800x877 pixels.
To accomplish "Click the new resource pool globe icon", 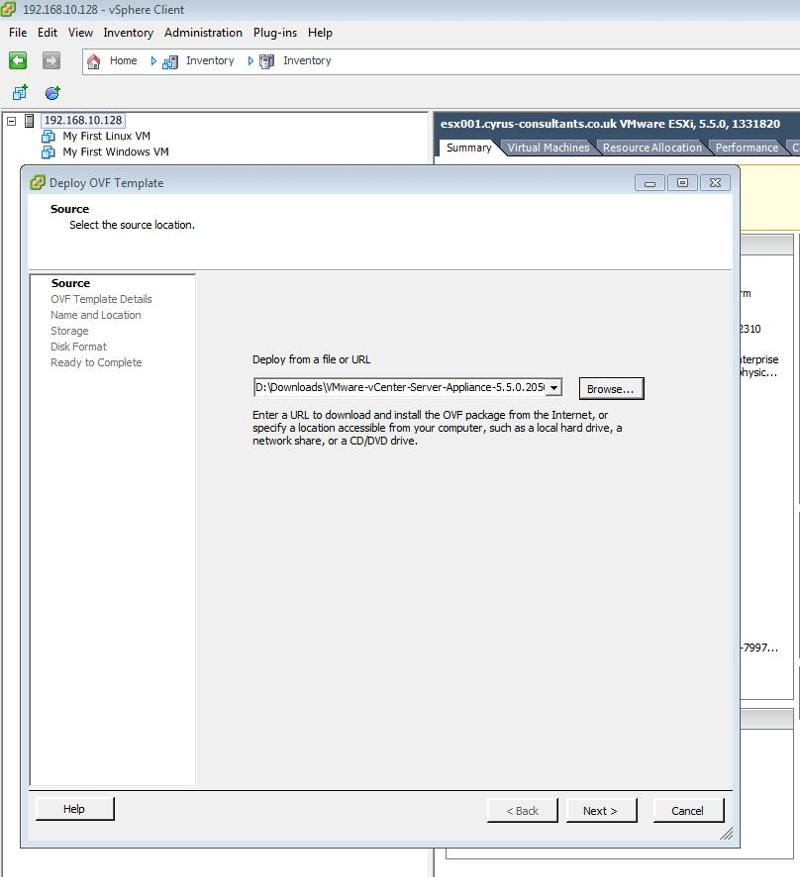I will pyautogui.click(x=53, y=92).
